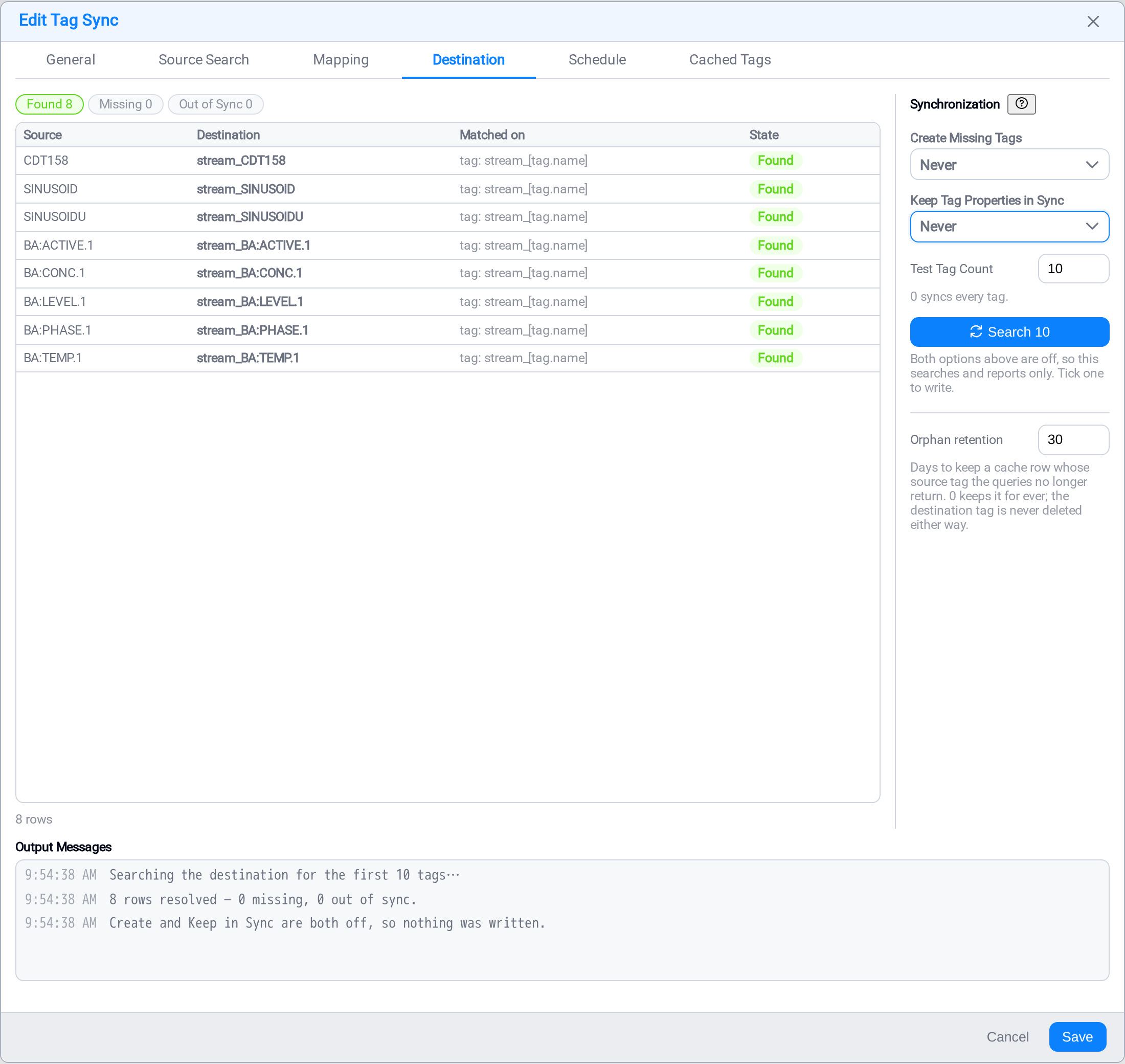Image resolution: width=1125 pixels, height=1064 pixels.
Task: Focus the Orphan retention input
Action: coord(1073,439)
